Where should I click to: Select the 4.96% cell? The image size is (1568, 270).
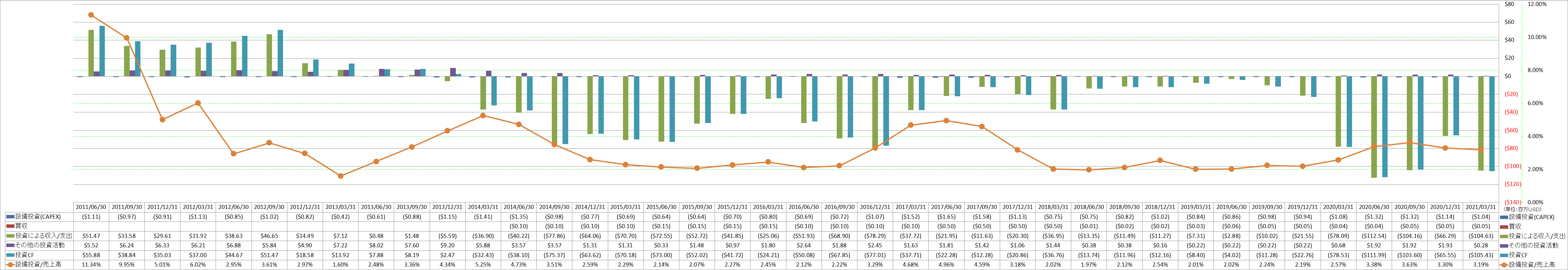pyautogui.click(x=947, y=265)
